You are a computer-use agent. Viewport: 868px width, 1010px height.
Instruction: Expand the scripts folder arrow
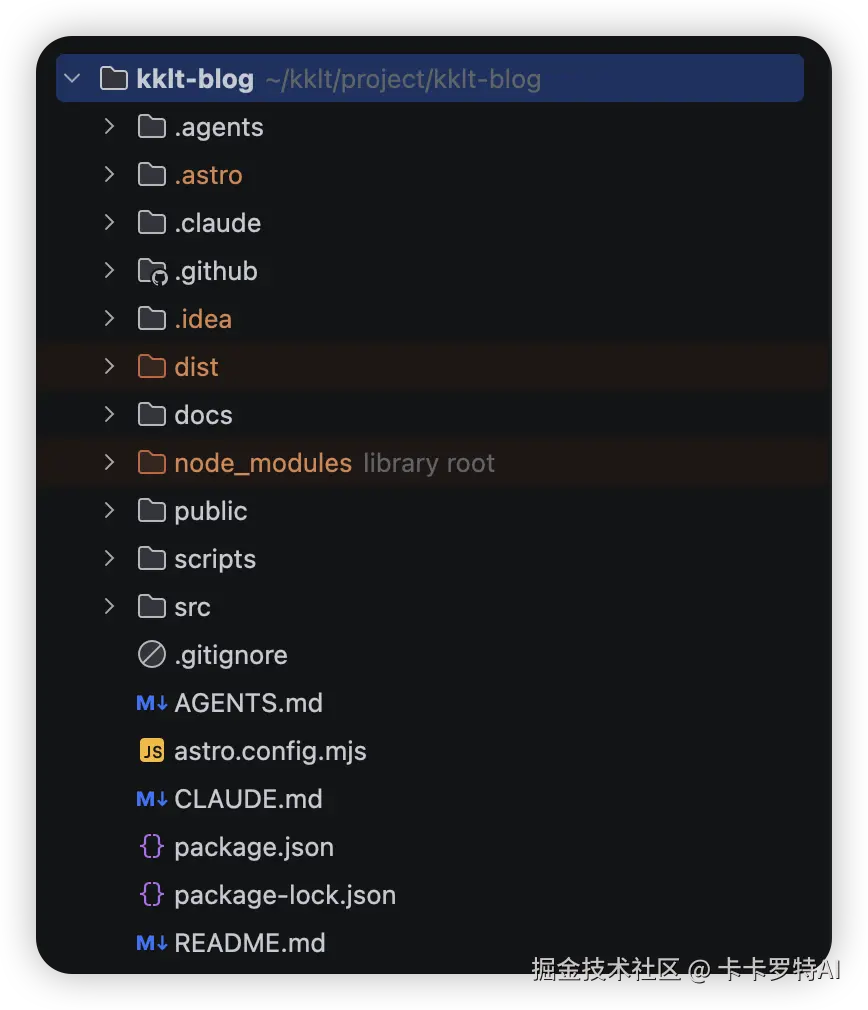(109, 558)
